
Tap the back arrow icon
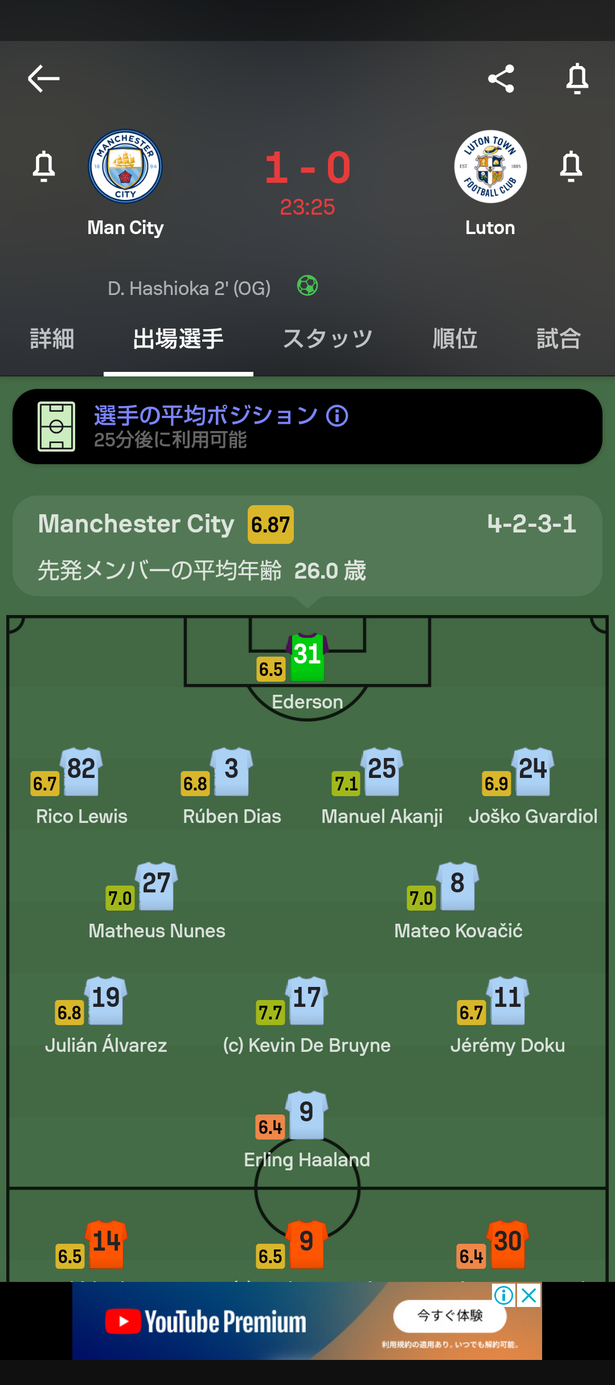[44, 79]
